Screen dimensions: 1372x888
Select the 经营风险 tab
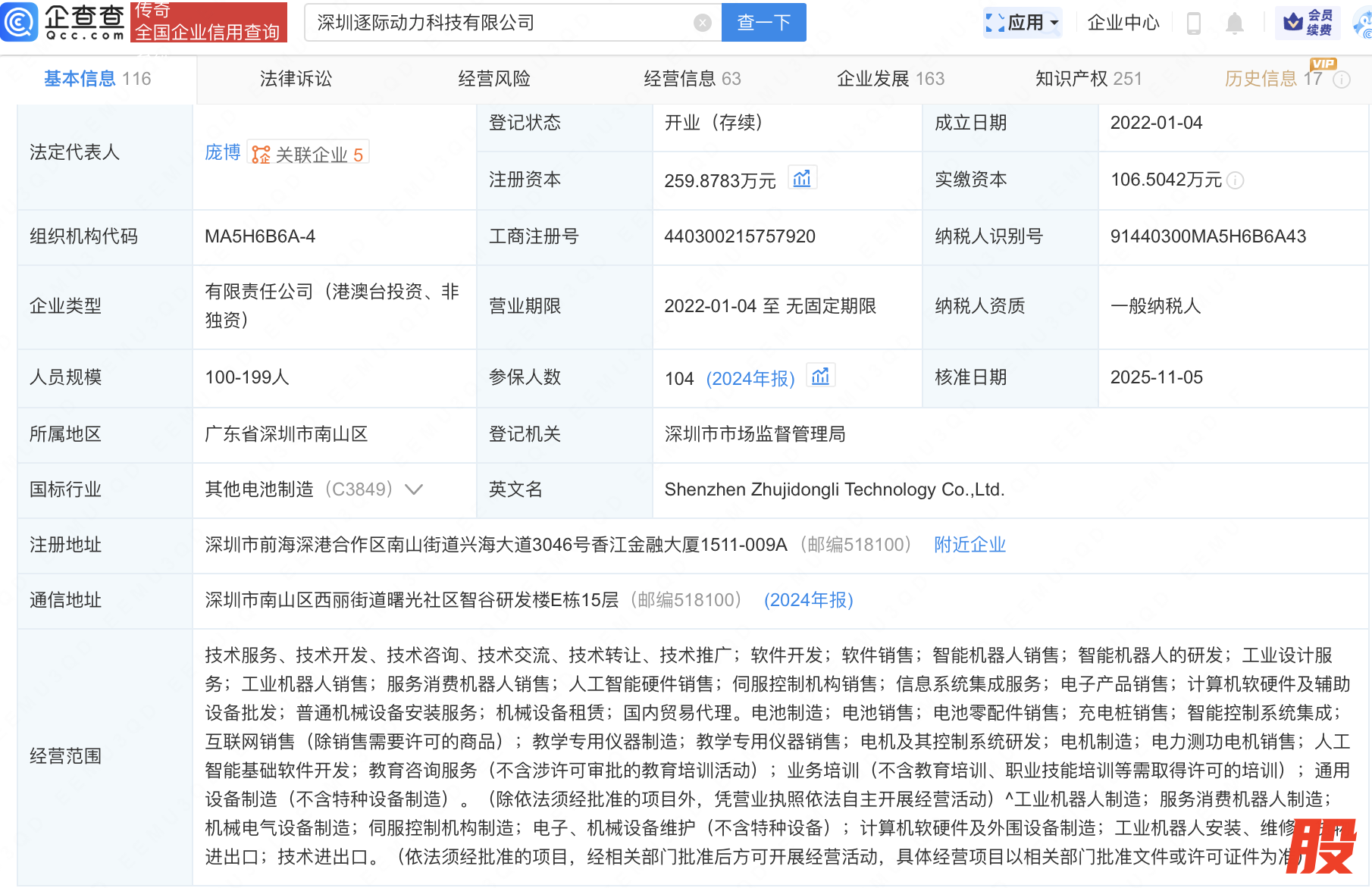pos(493,79)
